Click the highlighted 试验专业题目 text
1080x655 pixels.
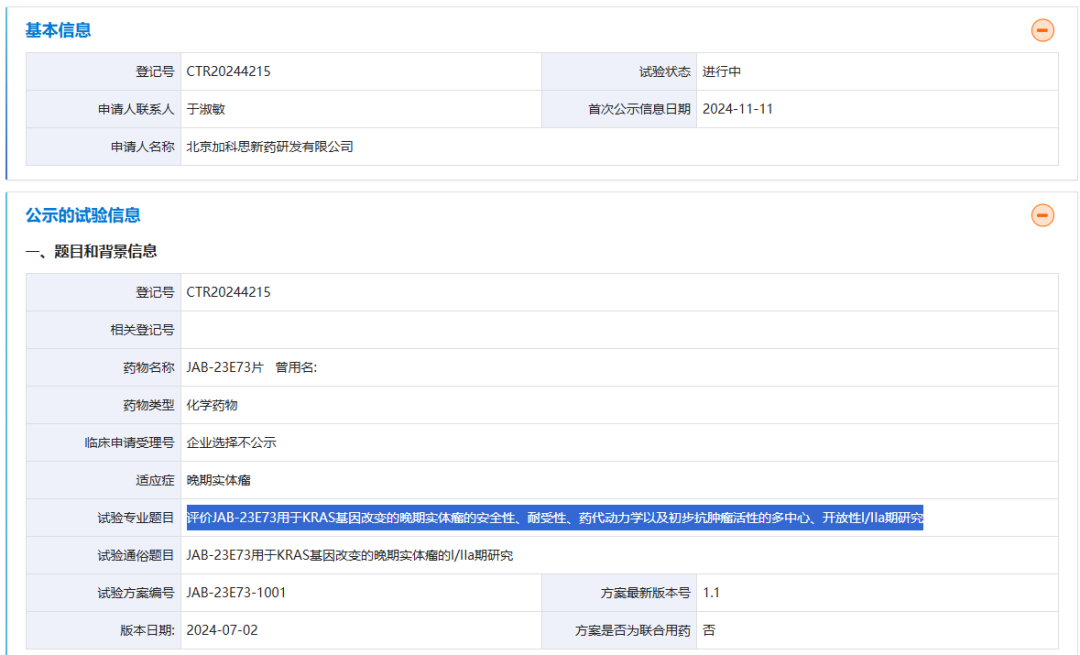(554, 518)
